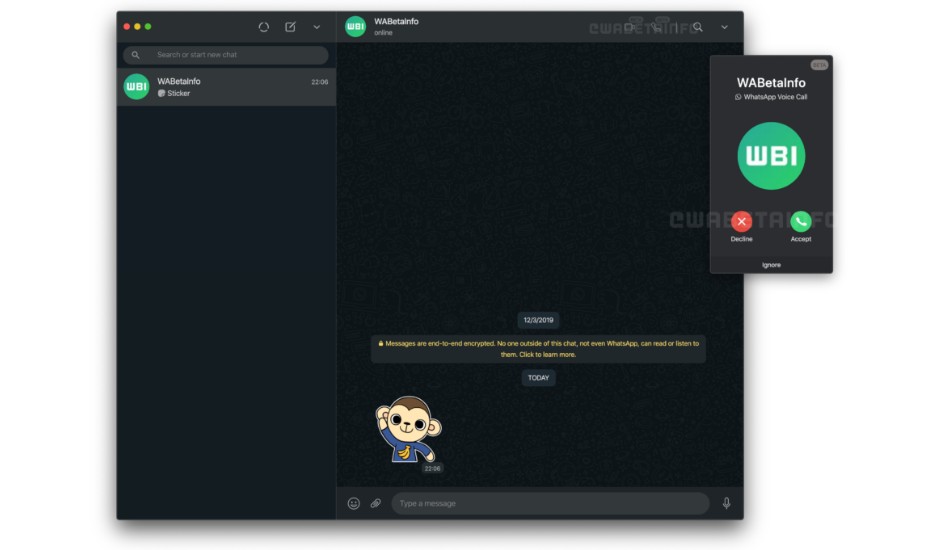Viewport: 950px width, 550px height.
Task: Open the WABetaInfo chat in the list
Action: tap(227, 87)
